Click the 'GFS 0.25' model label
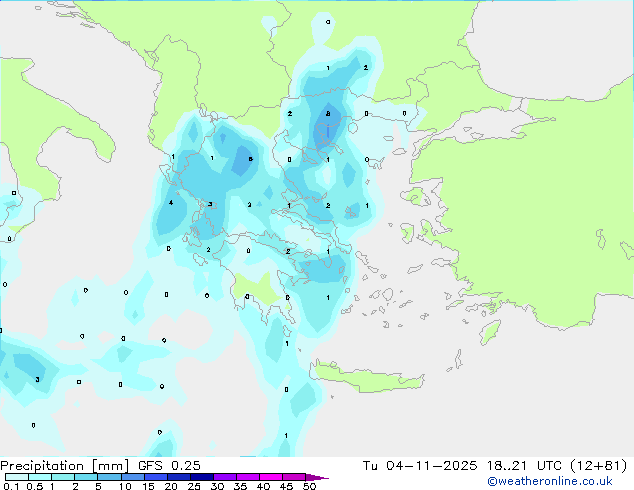 tap(169, 466)
